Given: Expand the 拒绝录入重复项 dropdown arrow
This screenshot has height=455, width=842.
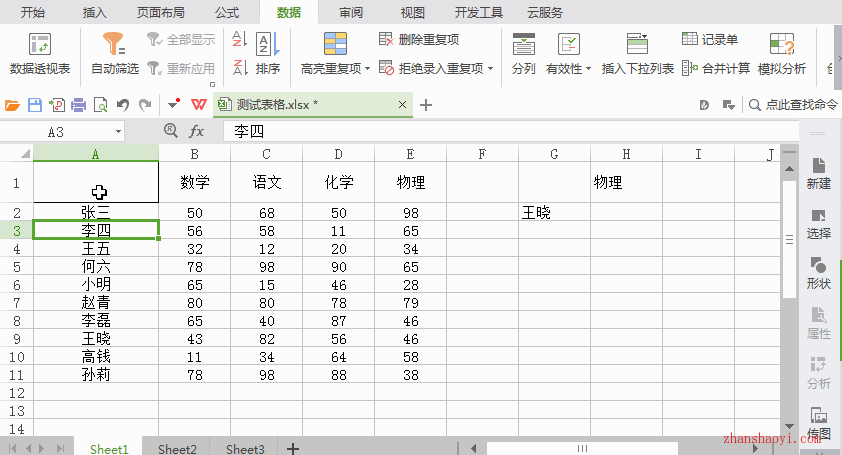Looking at the screenshot, I should click(490, 69).
